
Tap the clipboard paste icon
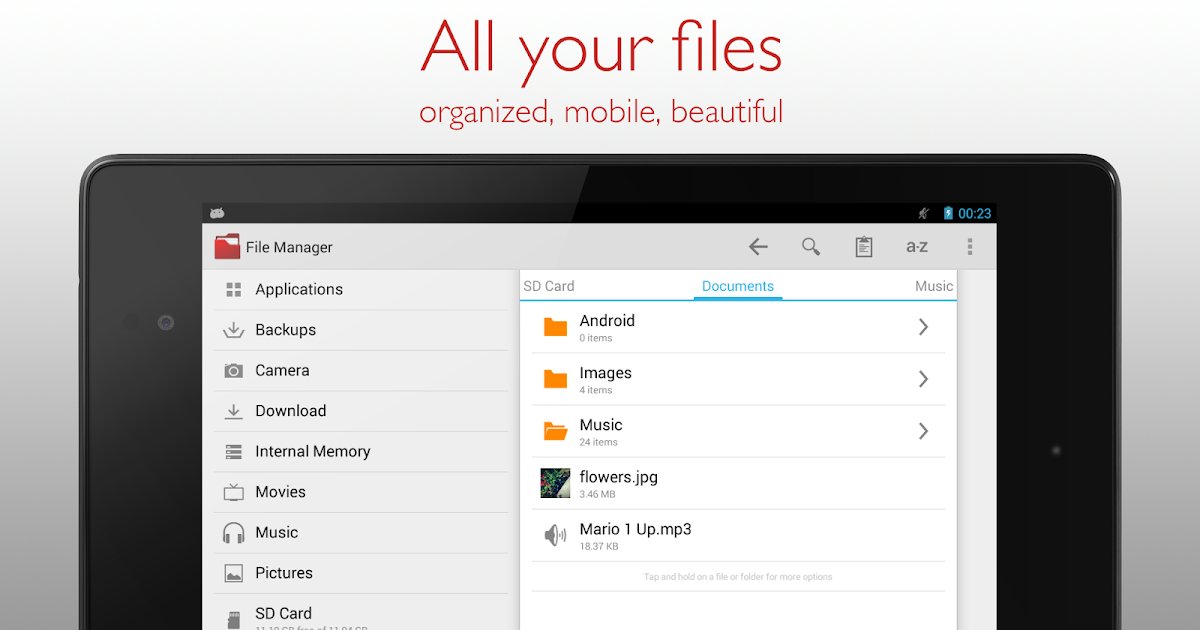click(x=864, y=247)
